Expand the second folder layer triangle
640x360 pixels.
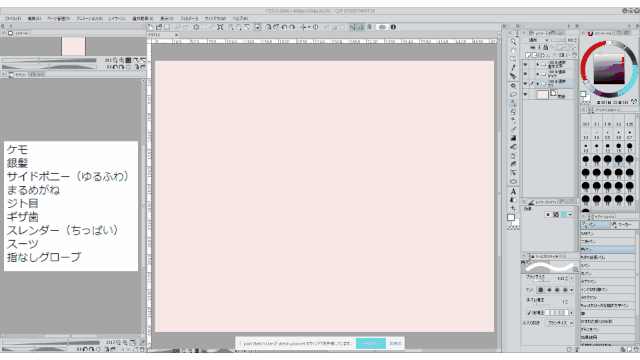coord(538,74)
